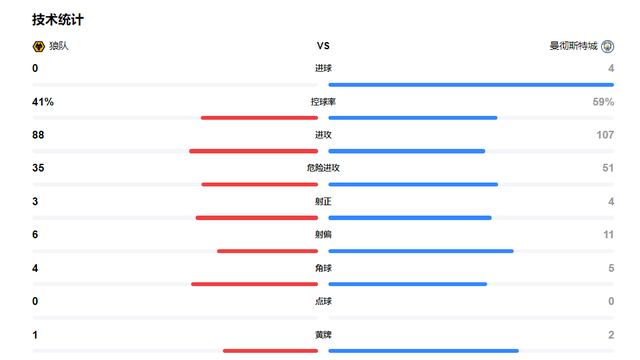Screen dimensions: 640x360
Task: Open the 曼彻斯特城 team name link
Action: click(573, 46)
